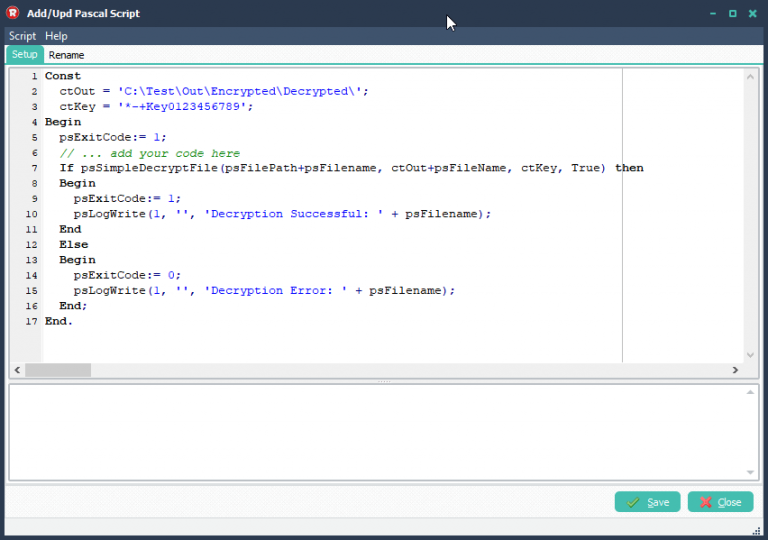This screenshot has width=768, height=540.
Task: Click up arrow of output pane scrollbar
Action: click(751, 393)
